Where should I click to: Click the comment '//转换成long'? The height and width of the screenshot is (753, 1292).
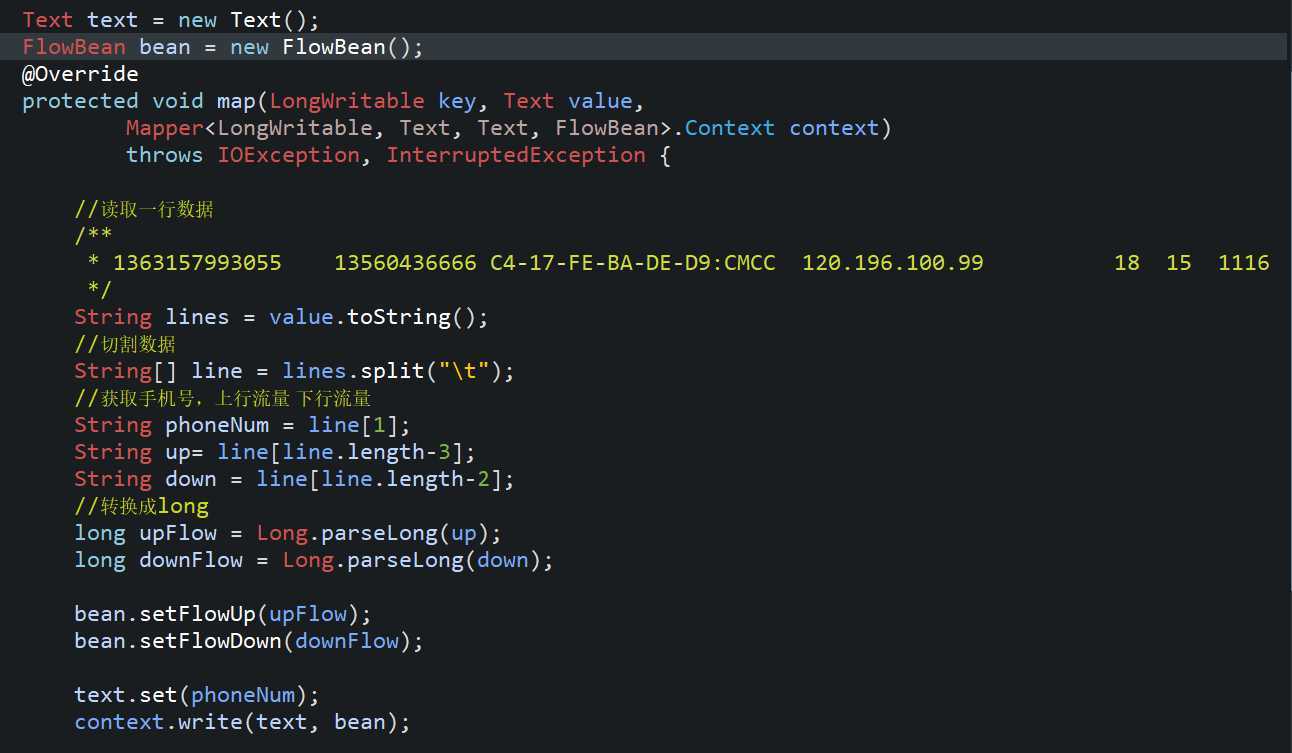[142, 506]
